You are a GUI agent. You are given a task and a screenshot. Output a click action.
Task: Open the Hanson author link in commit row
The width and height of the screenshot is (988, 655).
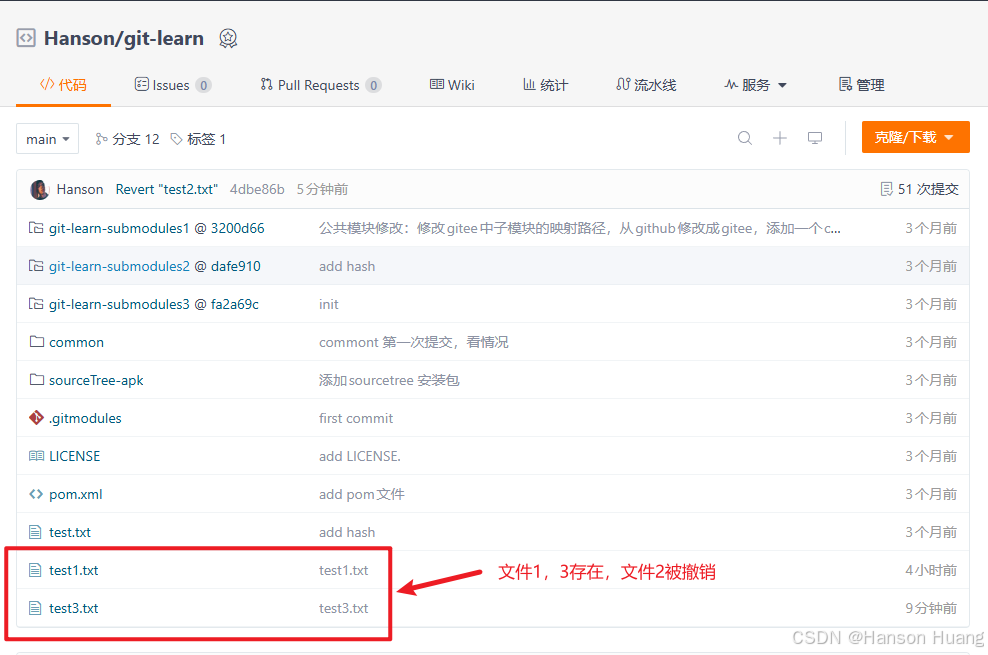[x=80, y=190]
